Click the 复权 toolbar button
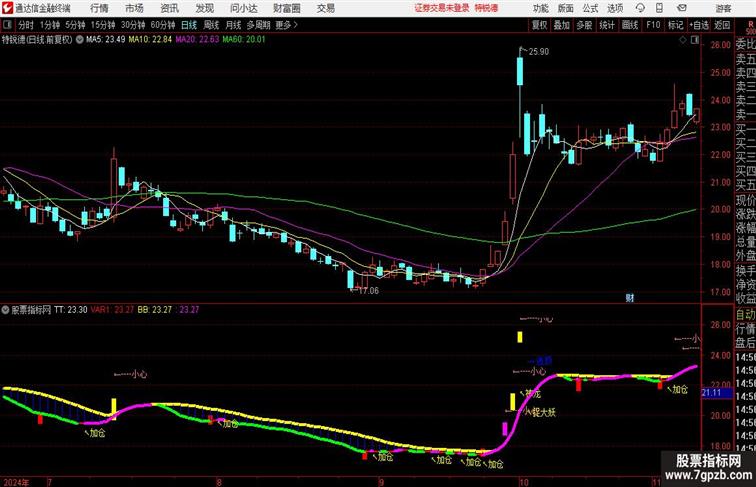 pos(540,25)
